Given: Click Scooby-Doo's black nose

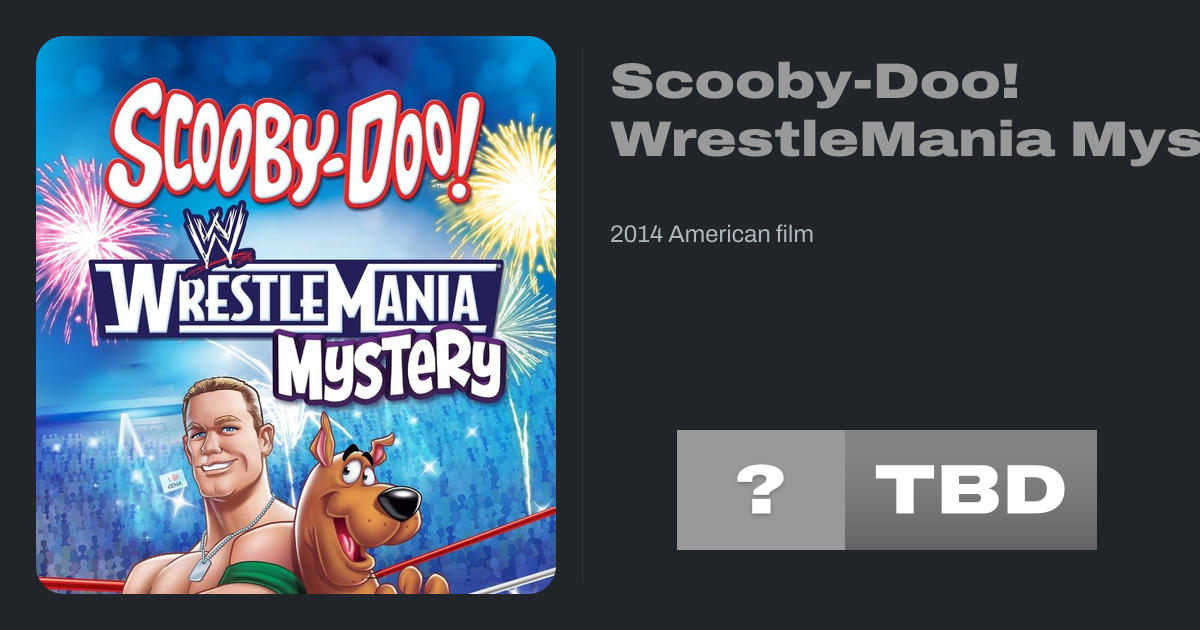Looking at the screenshot, I should (x=400, y=503).
